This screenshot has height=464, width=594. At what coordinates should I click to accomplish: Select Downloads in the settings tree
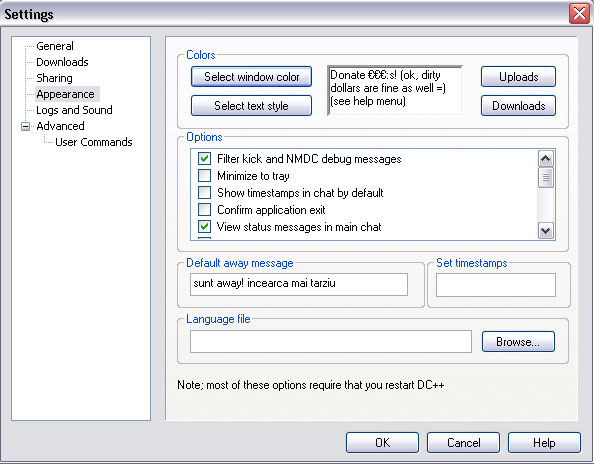point(62,62)
